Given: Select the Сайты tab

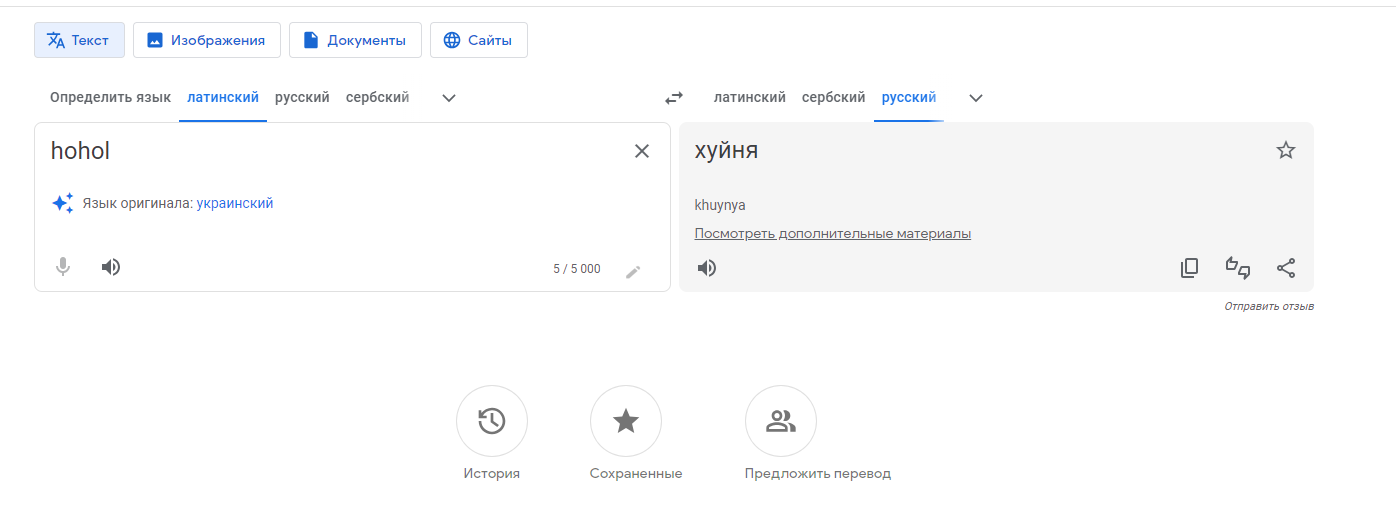Looking at the screenshot, I should click(478, 40).
